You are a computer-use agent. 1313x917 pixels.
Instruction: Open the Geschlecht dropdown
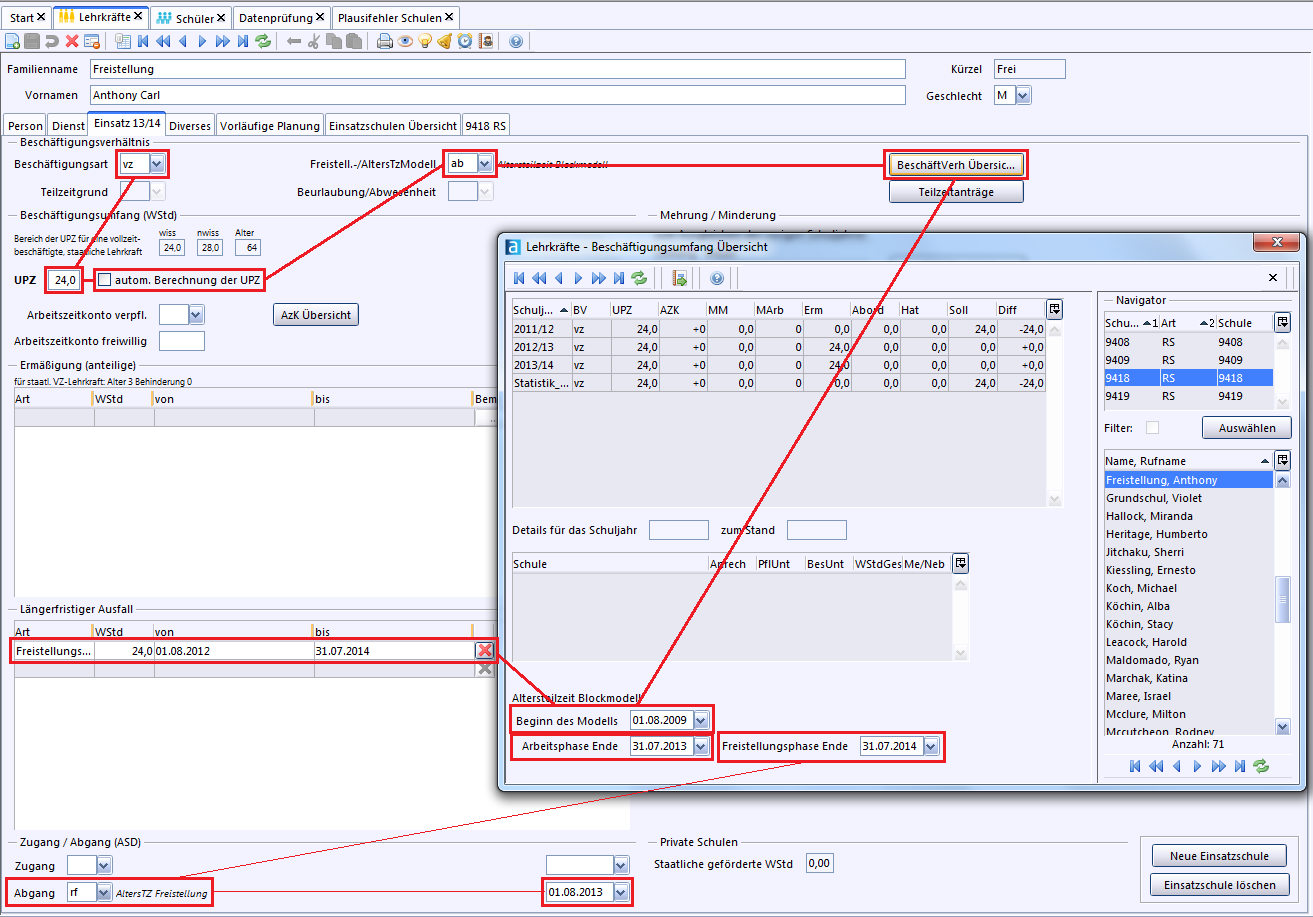(1023, 96)
